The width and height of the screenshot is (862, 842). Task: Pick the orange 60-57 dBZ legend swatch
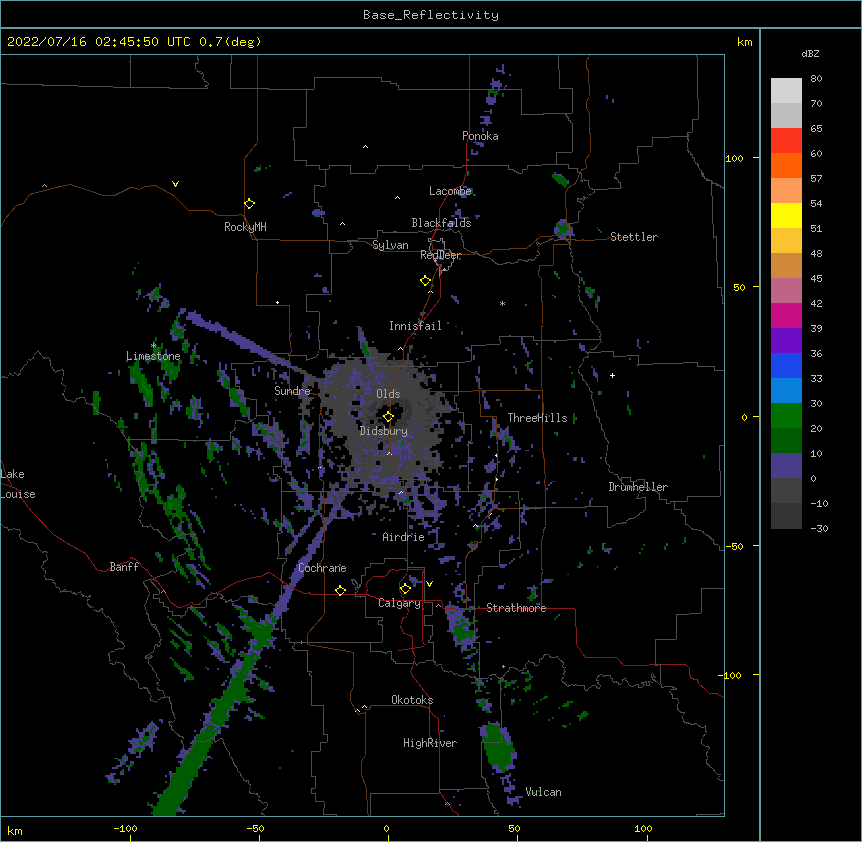(786, 165)
